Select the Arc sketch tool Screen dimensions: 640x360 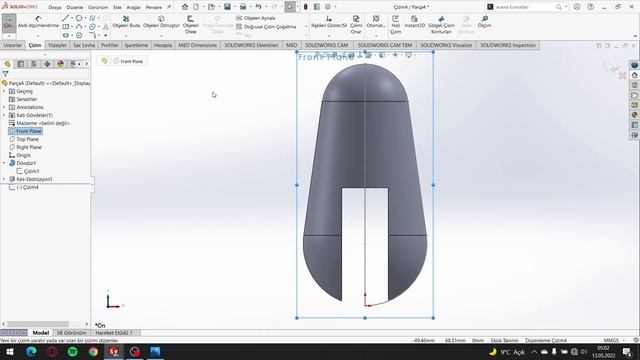[x=79, y=27]
